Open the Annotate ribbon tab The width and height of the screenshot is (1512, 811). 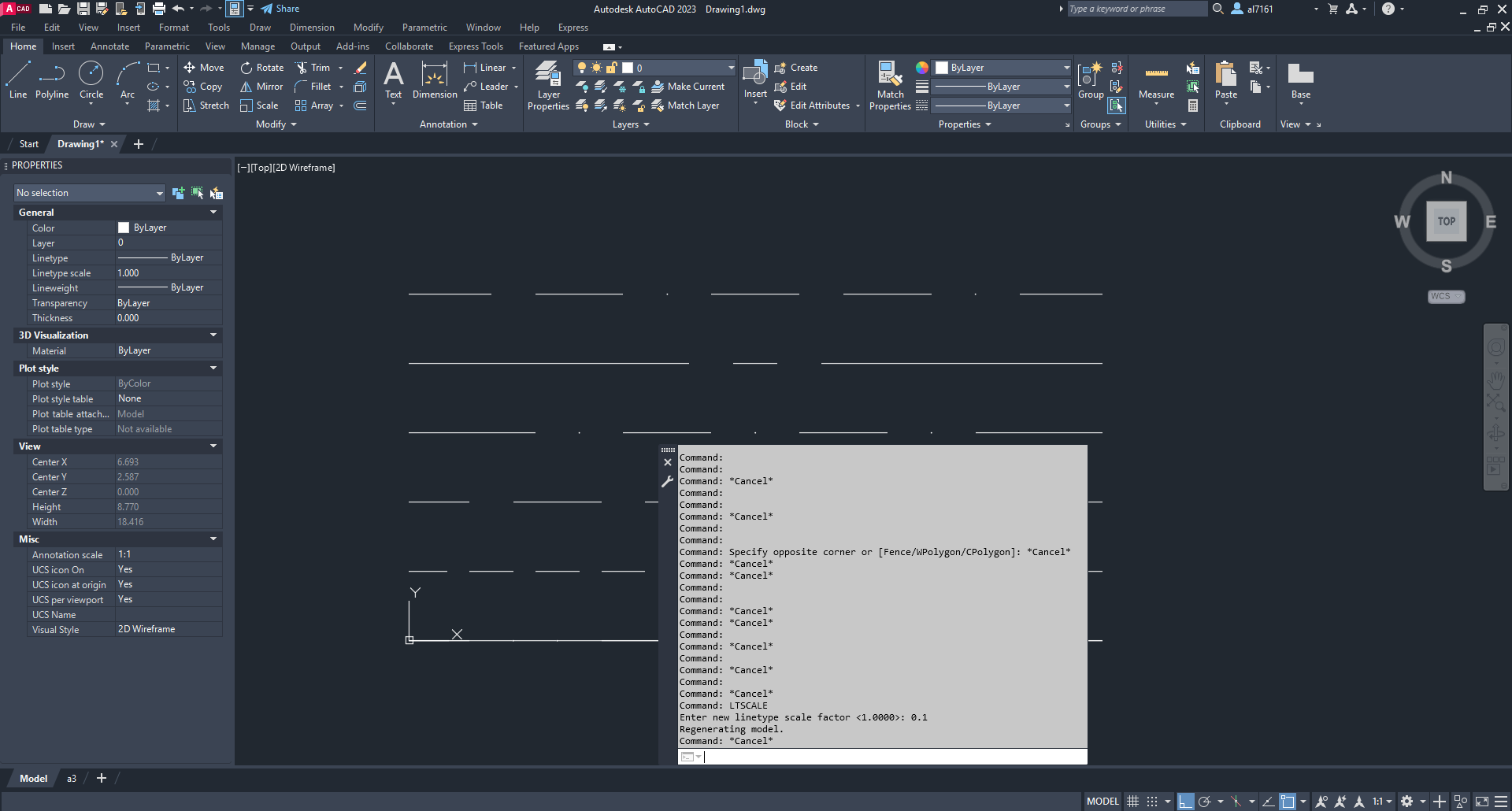click(x=109, y=46)
